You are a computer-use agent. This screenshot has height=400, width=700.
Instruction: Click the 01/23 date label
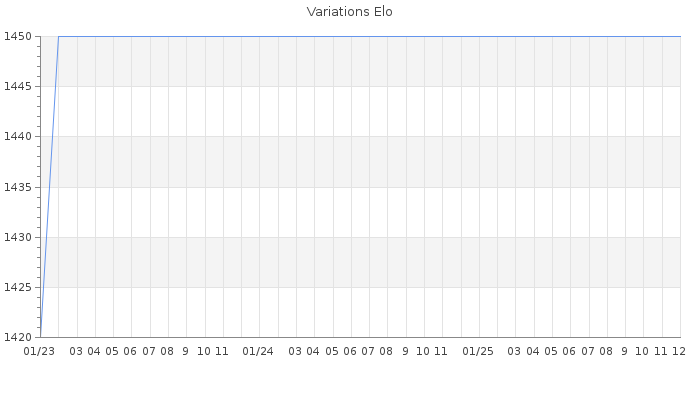[39, 351]
